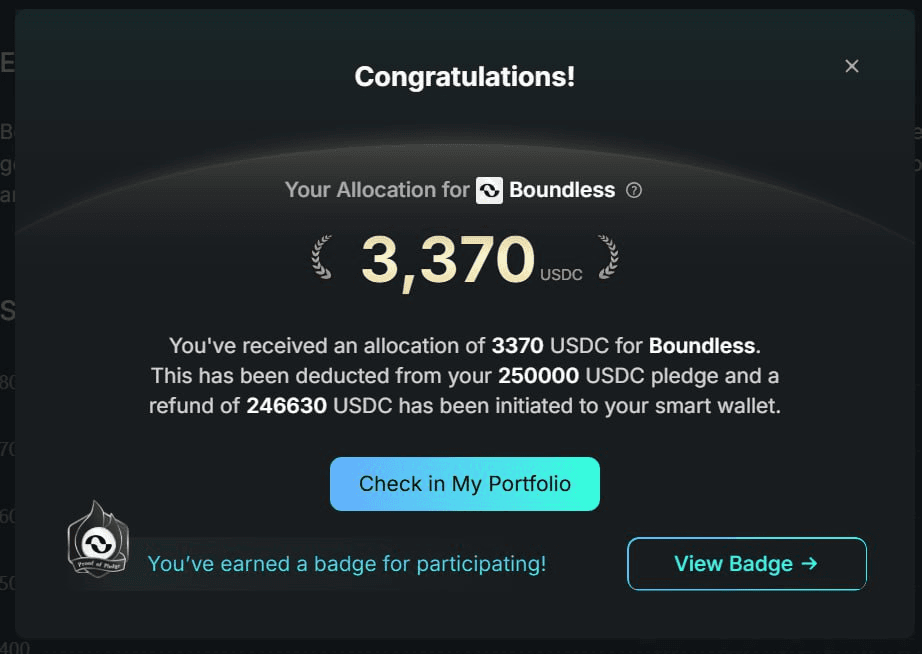Click the bold 246630 refund figure
The image size is (922, 654).
pyautogui.click(x=286, y=406)
